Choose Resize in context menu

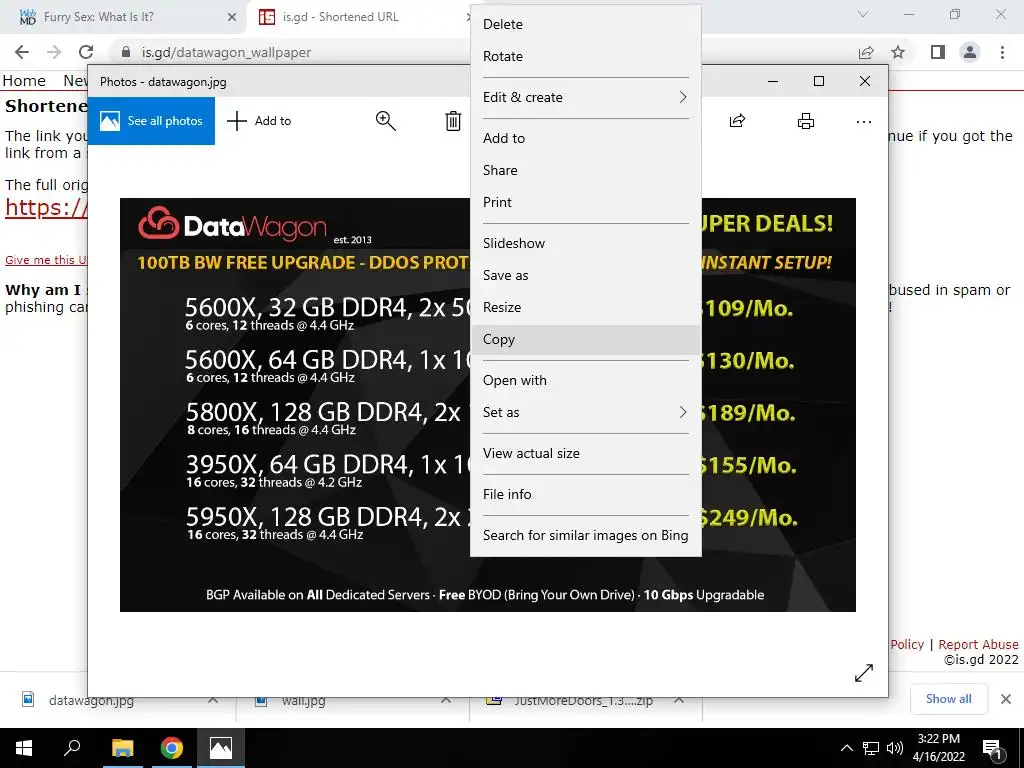(586, 308)
